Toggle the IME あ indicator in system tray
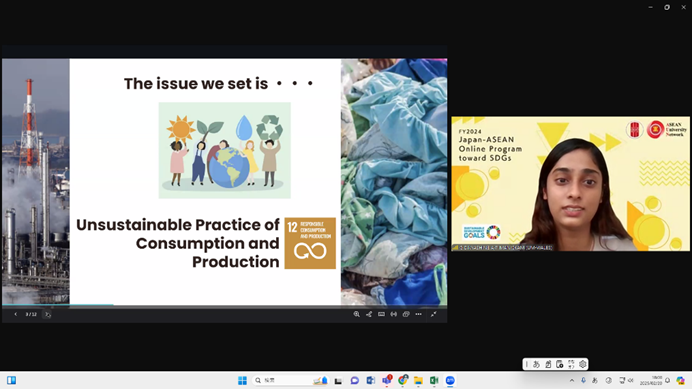The image size is (692, 389). pyautogui.click(x=595, y=381)
